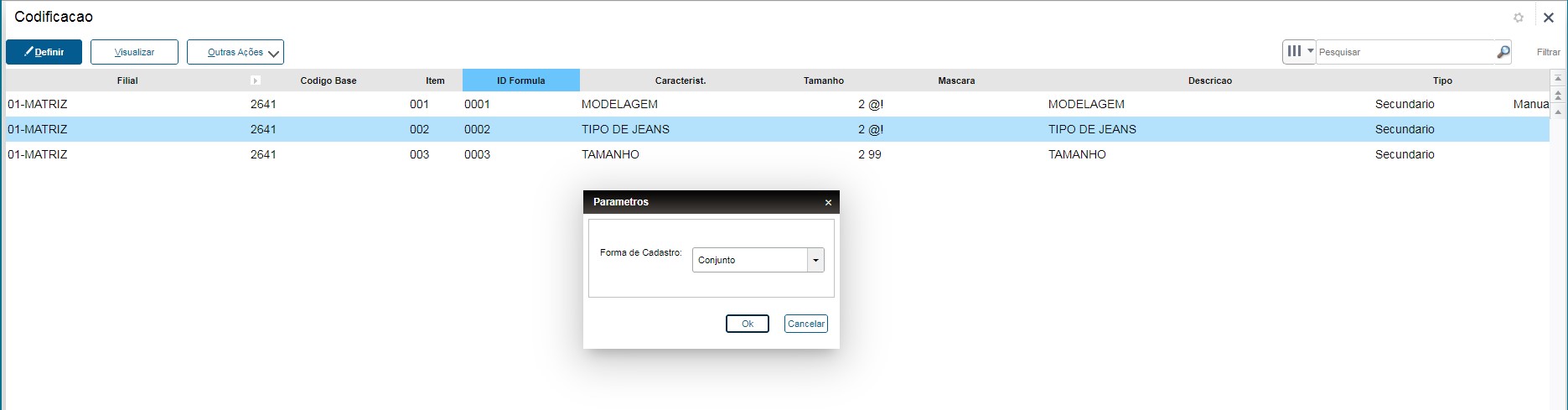This screenshot has height=410, width=1568.
Task: Click ID Formula value 0003
Action: click(x=477, y=154)
